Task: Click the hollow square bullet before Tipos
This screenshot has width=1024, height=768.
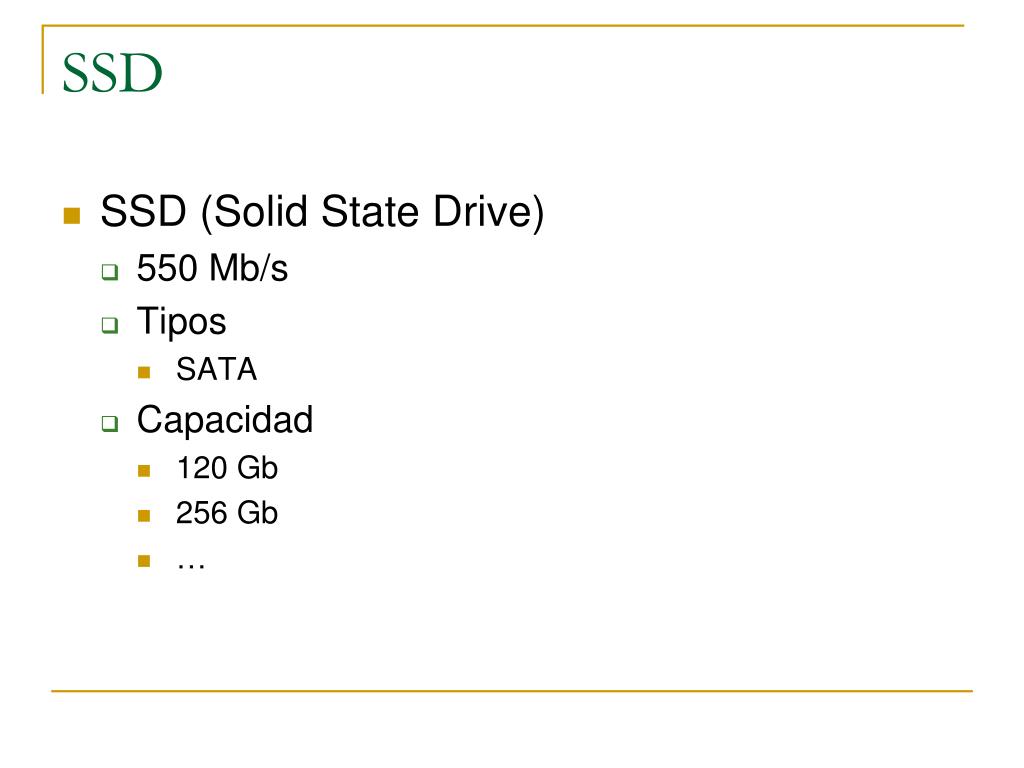Action: click(x=110, y=325)
